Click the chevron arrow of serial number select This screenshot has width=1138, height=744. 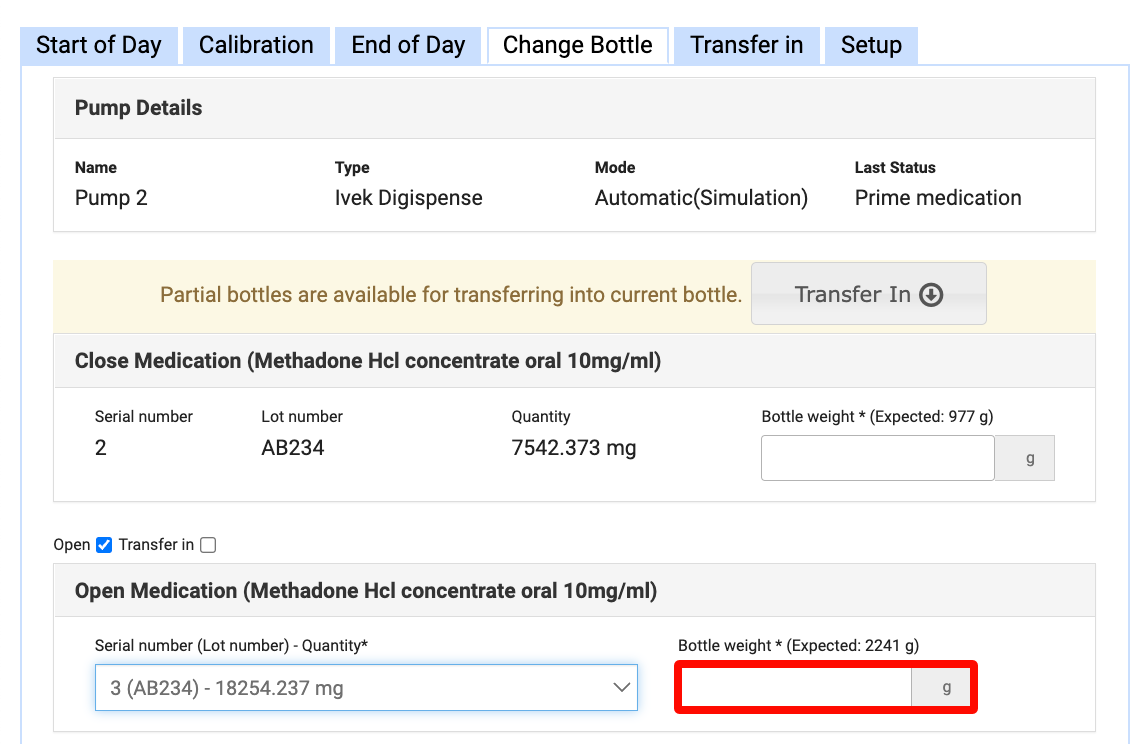[621, 688]
